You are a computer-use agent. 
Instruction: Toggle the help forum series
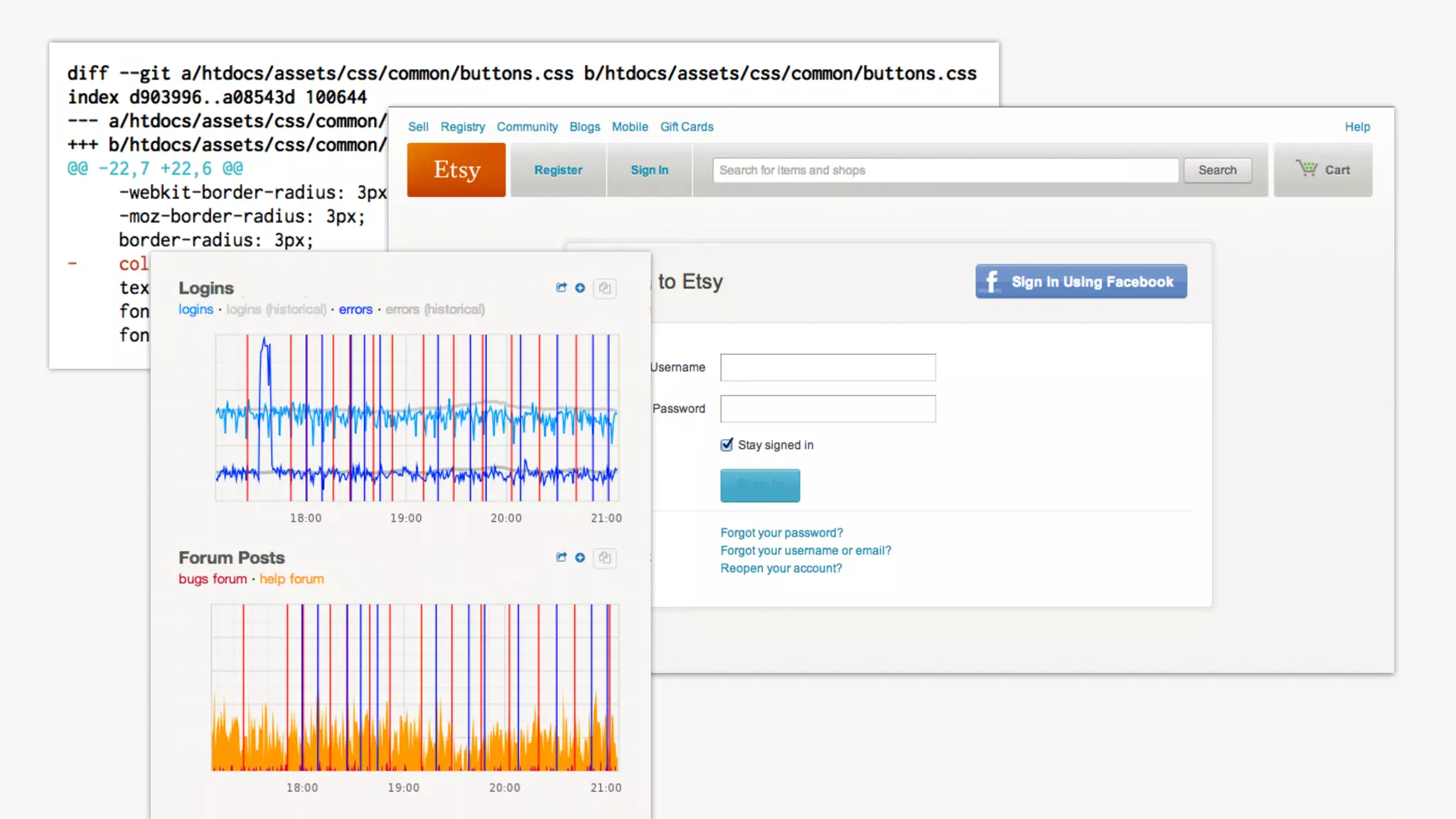(x=291, y=579)
